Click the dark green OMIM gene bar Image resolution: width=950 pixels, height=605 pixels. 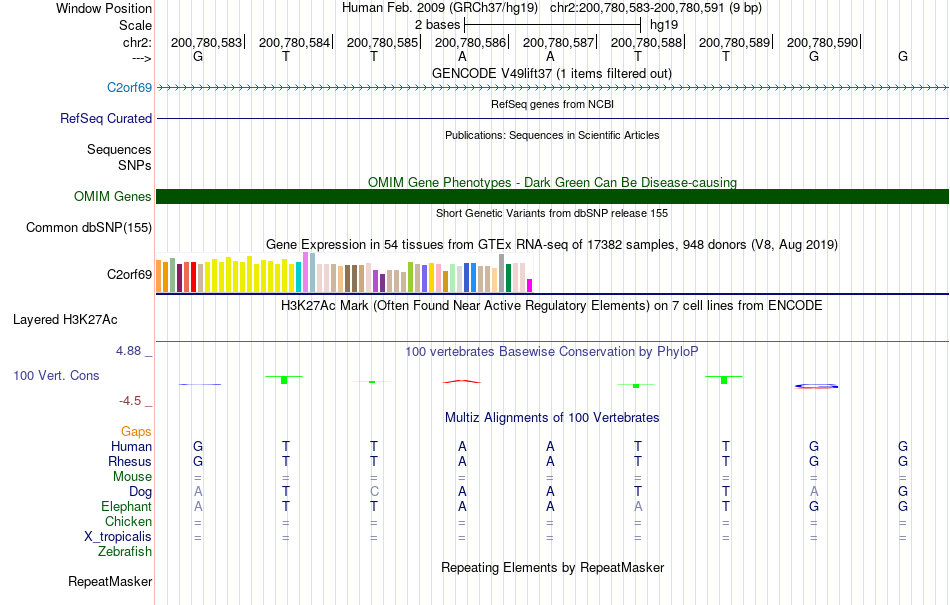[x=552, y=196]
